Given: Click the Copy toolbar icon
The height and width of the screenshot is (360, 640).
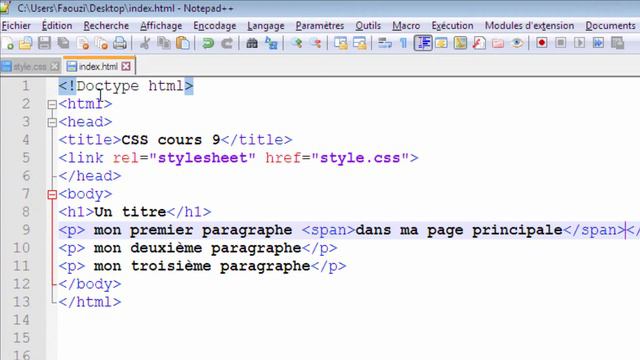Looking at the screenshot, I should click(164, 43).
